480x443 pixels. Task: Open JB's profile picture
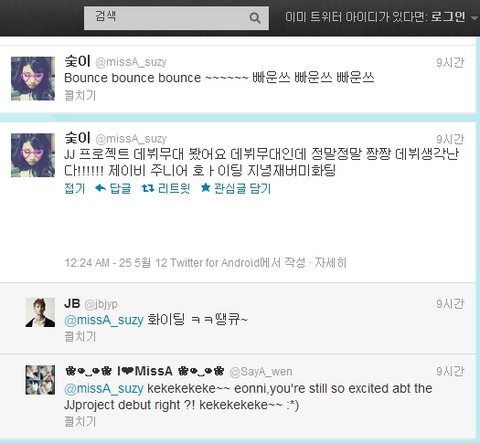coord(40,312)
